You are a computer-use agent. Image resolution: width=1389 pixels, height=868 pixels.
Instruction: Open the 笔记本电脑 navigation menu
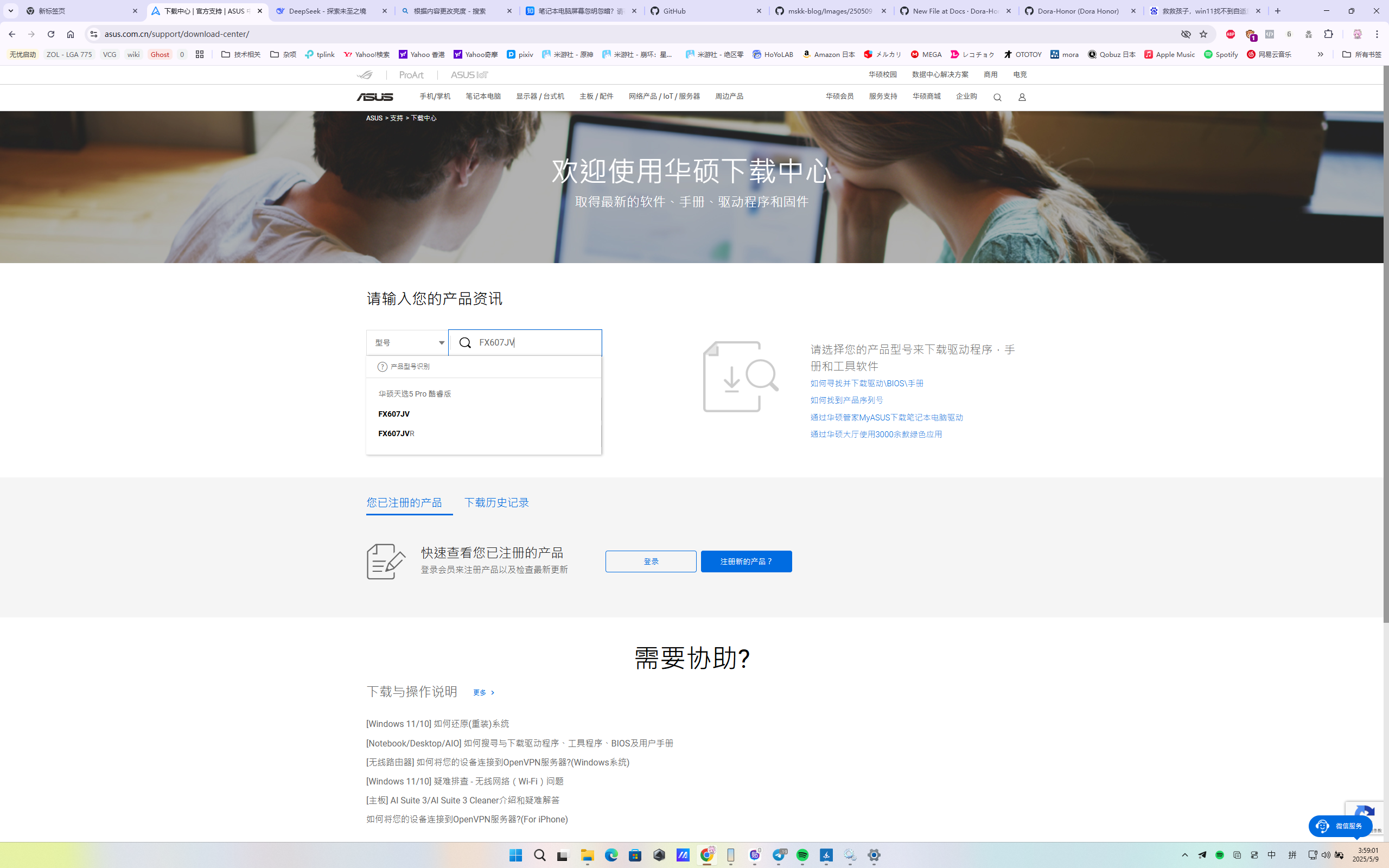[483, 96]
